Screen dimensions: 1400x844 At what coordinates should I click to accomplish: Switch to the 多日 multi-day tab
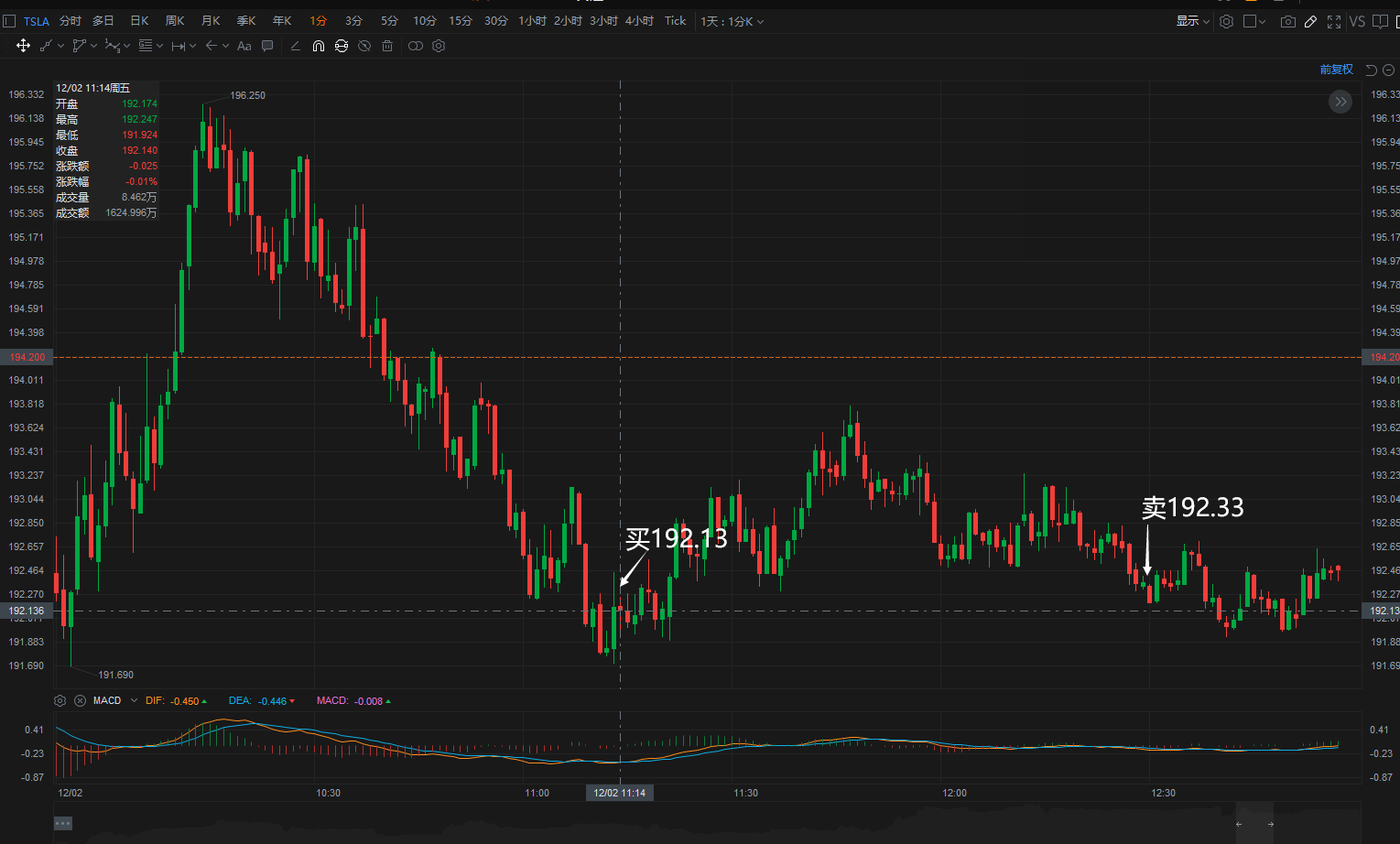[103, 21]
